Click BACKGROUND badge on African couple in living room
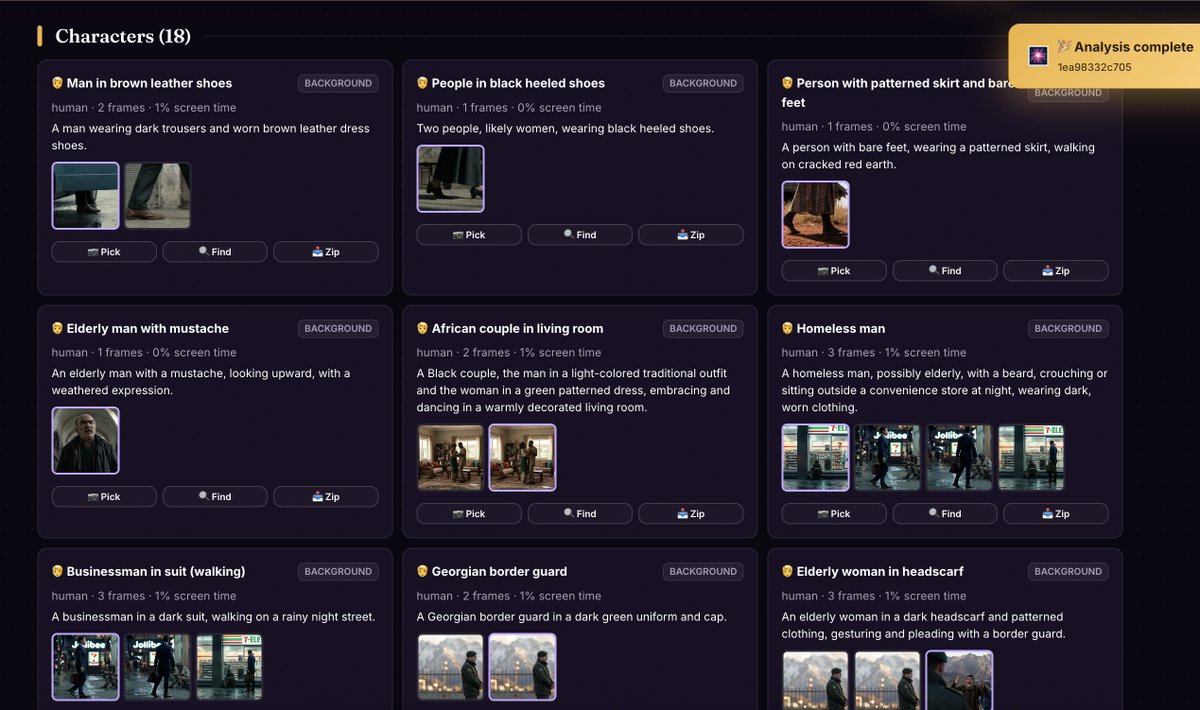The width and height of the screenshot is (1200, 710). point(703,328)
